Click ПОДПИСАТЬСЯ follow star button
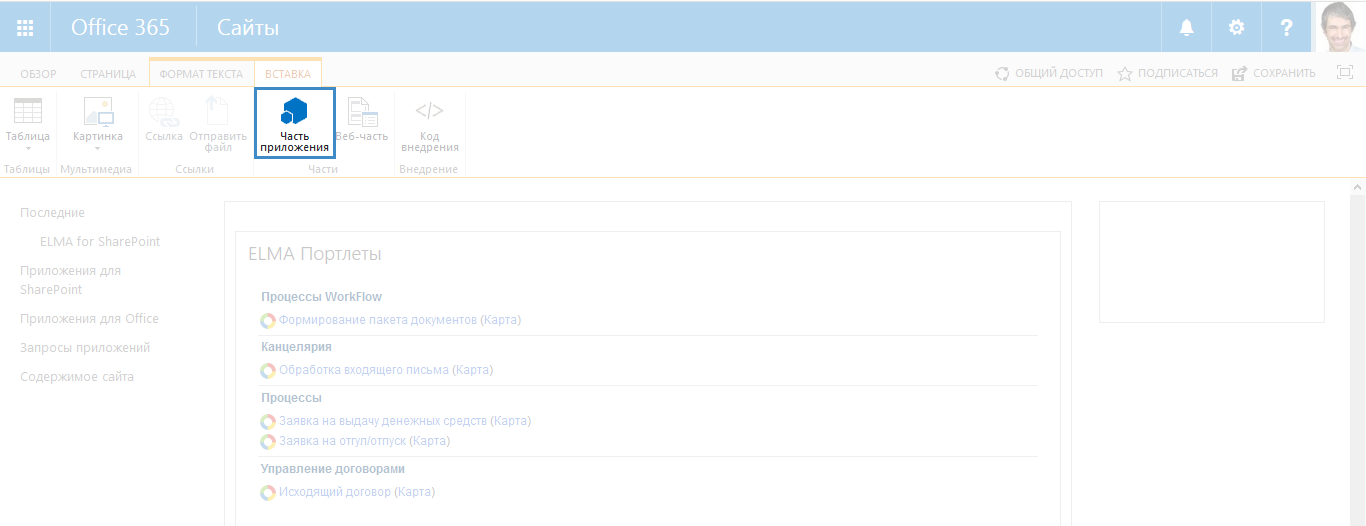 coord(1167,73)
